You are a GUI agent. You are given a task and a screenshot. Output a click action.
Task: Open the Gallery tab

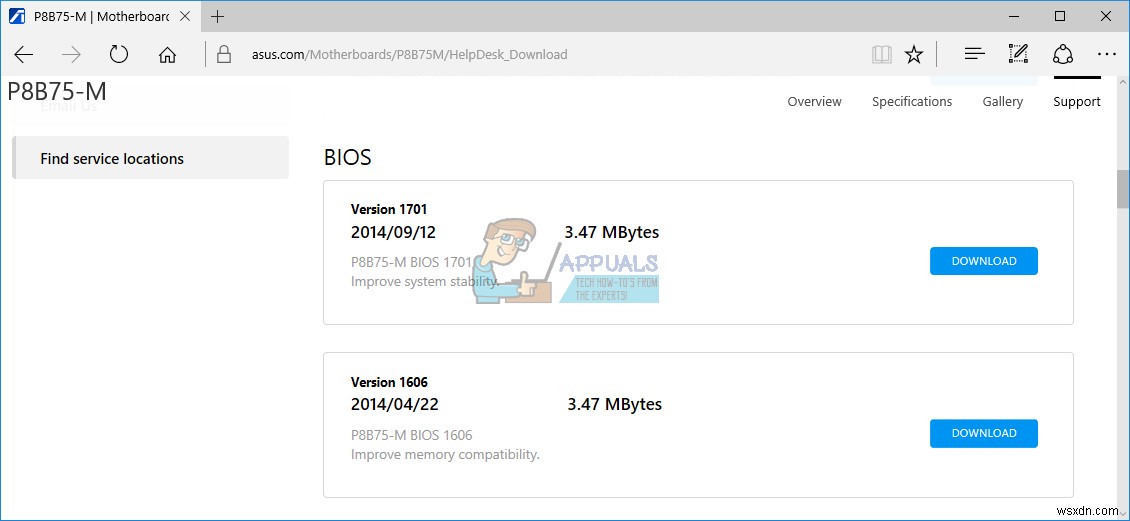(1002, 101)
